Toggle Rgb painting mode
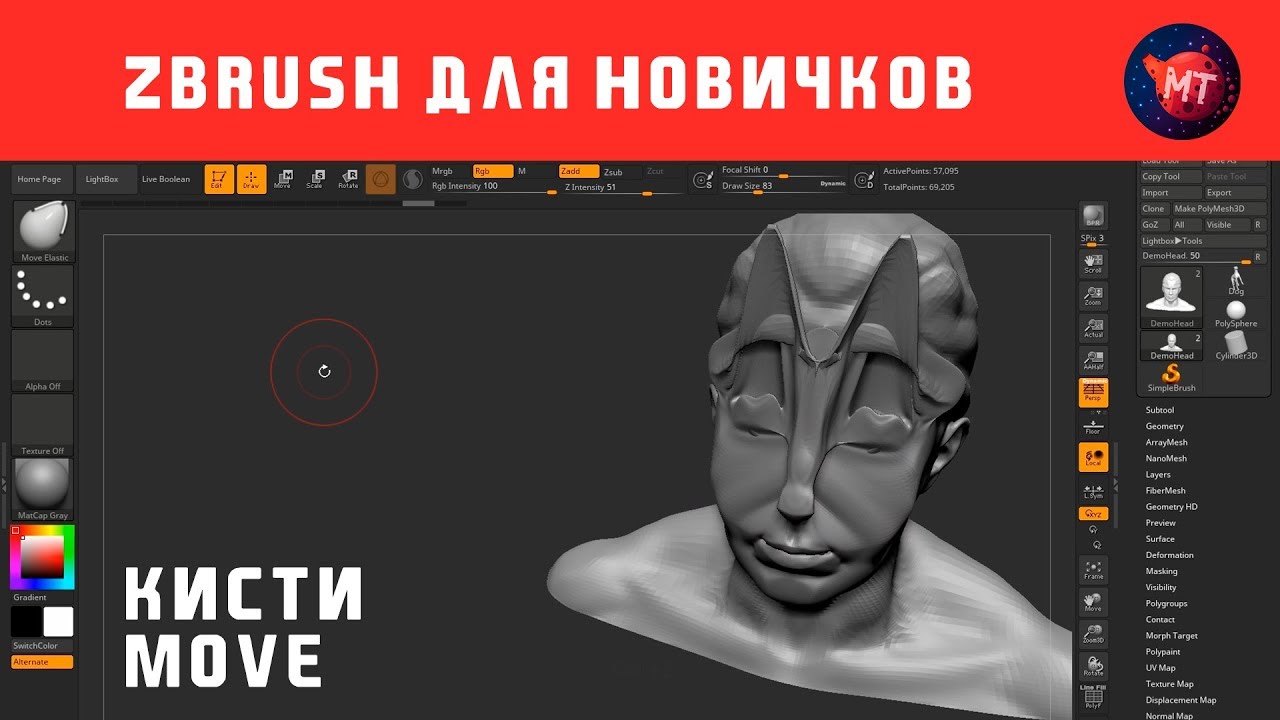 click(492, 171)
